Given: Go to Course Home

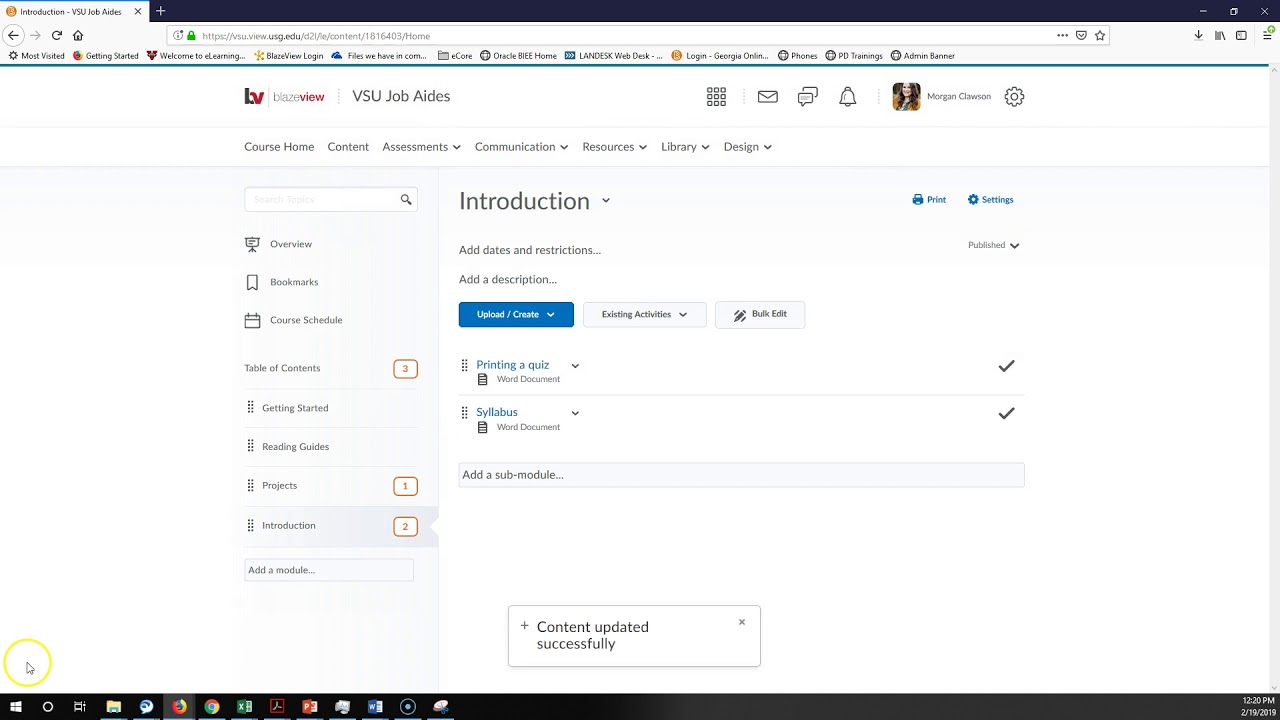Looking at the screenshot, I should click(x=279, y=147).
